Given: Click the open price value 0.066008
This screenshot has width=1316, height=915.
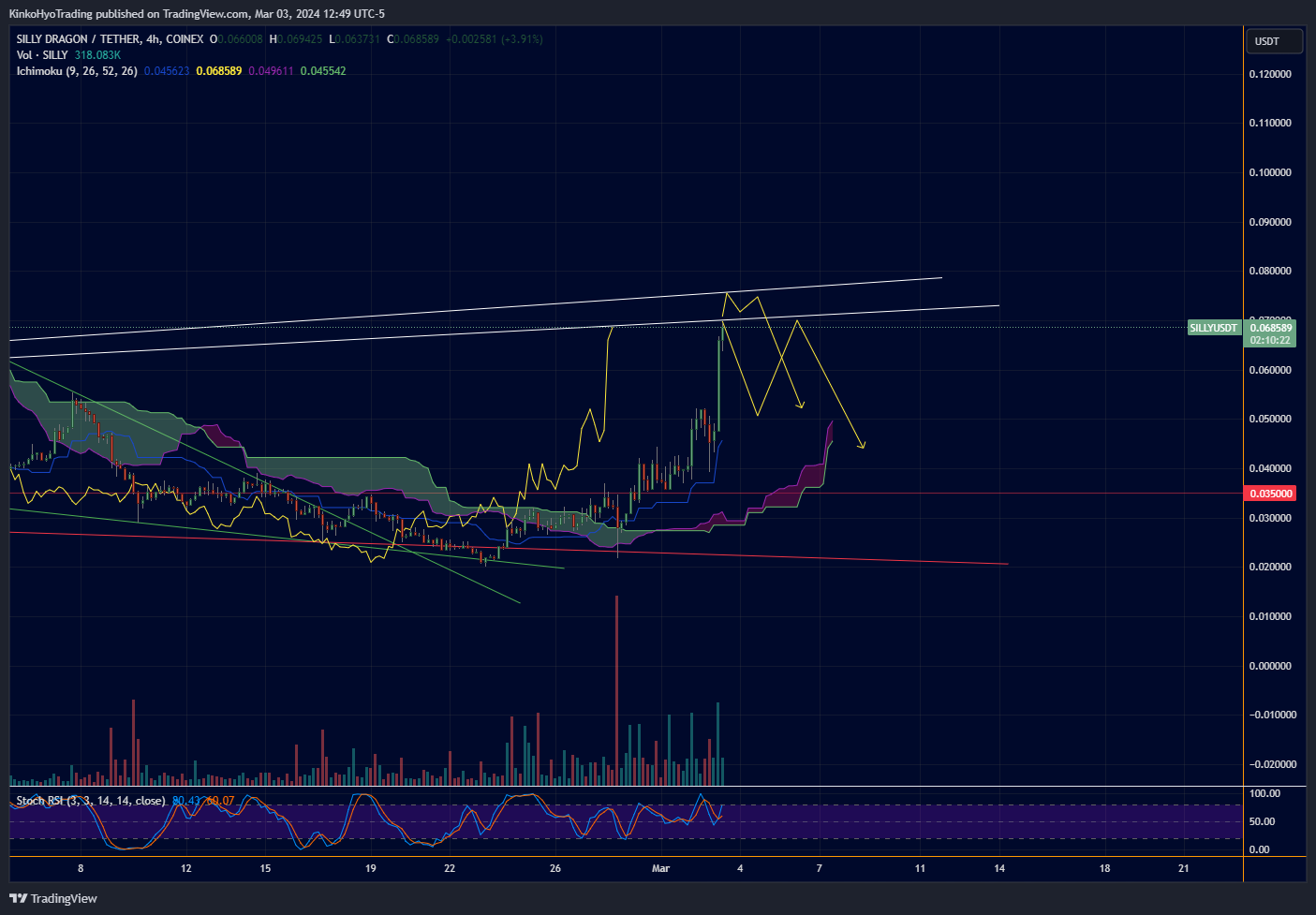Looking at the screenshot, I should point(240,39).
